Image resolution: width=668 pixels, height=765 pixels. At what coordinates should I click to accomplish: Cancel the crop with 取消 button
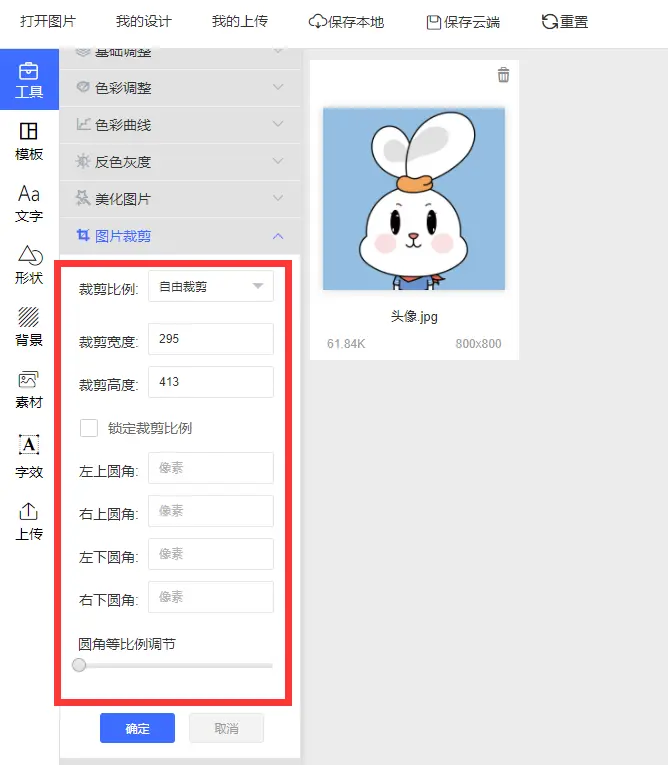(x=226, y=728)
